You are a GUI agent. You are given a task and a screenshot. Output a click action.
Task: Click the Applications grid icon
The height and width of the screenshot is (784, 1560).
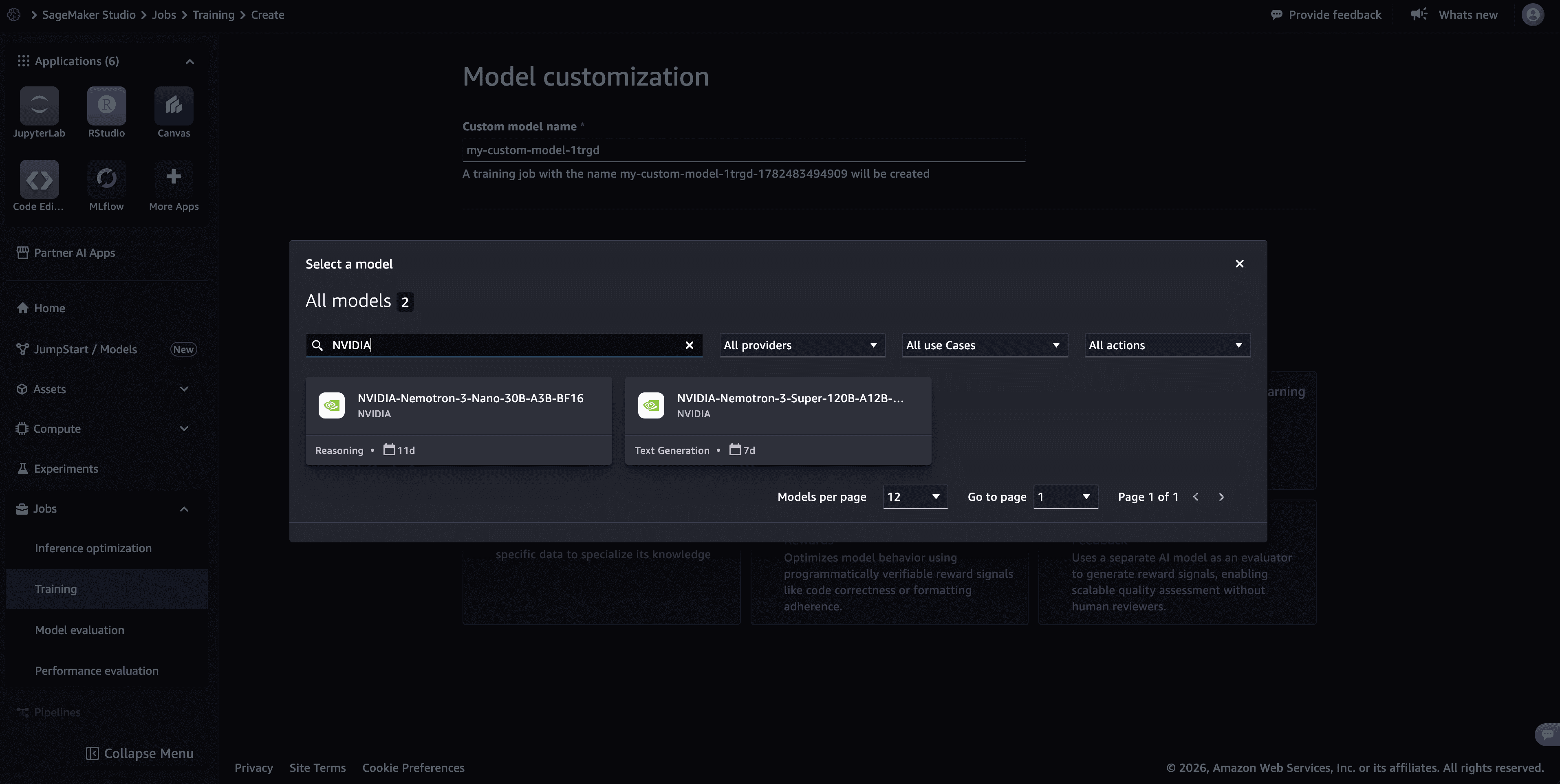coord(23,61)
